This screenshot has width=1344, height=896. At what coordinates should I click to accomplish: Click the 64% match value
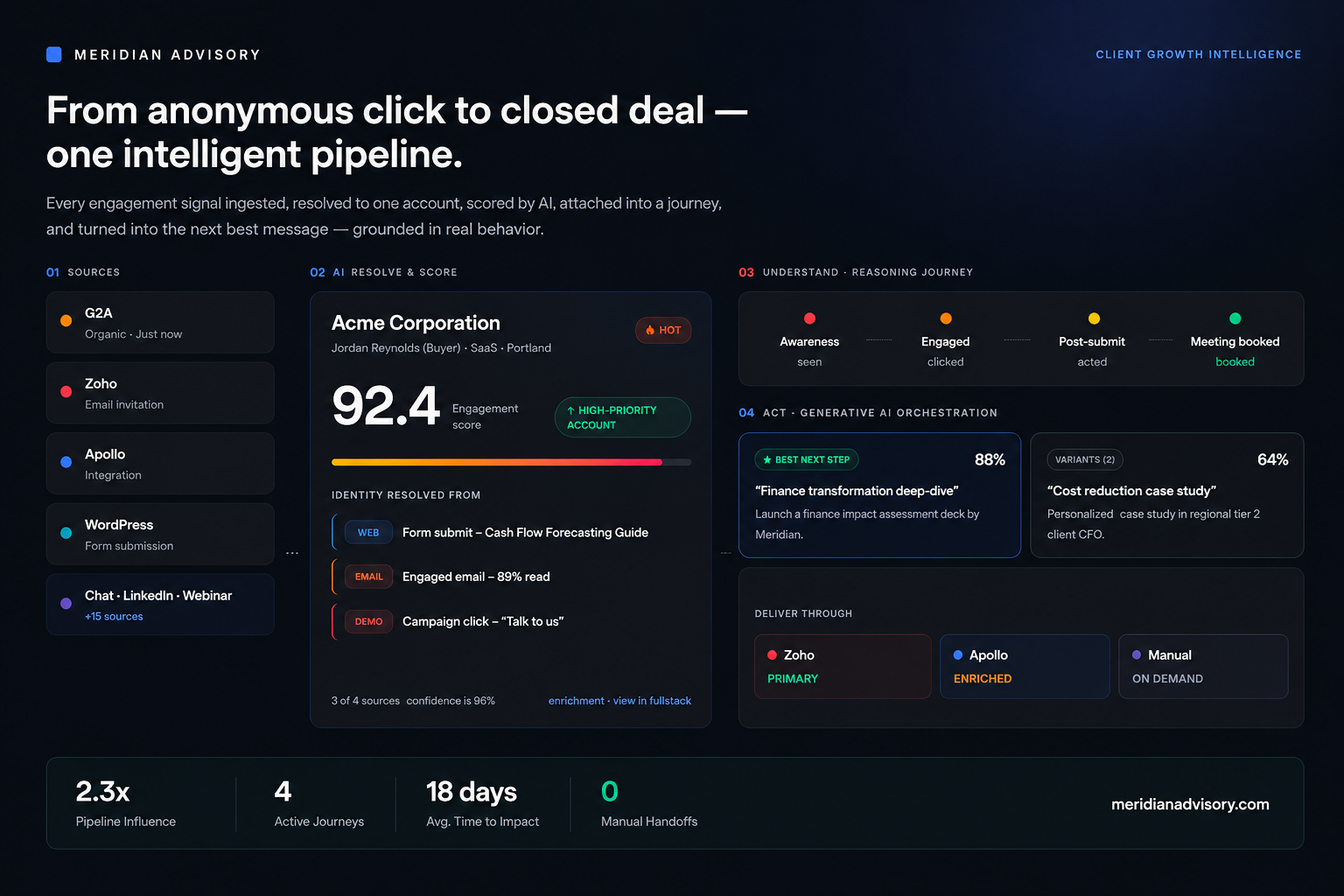click(1272, 459)
